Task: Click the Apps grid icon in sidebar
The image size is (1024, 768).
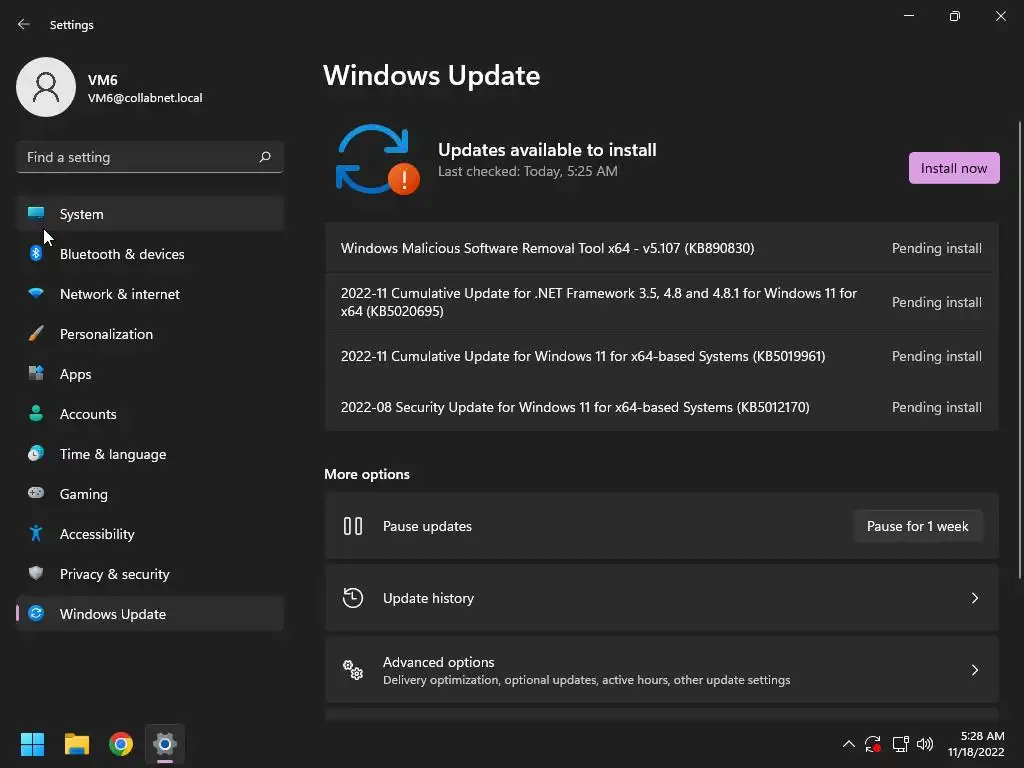Action: [36, 374]
